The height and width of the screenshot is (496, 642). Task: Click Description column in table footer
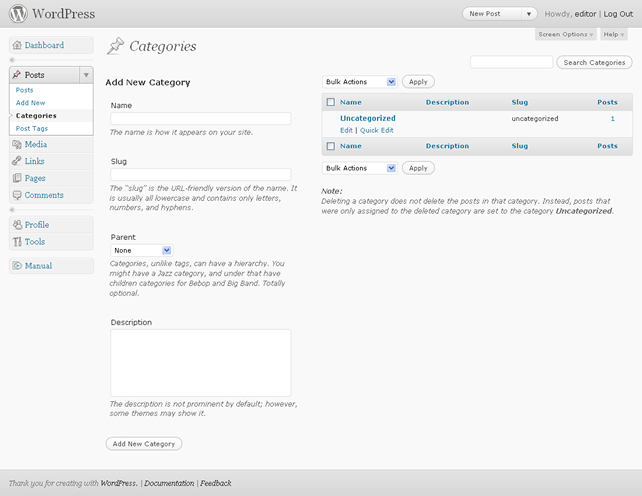[447, 146]
